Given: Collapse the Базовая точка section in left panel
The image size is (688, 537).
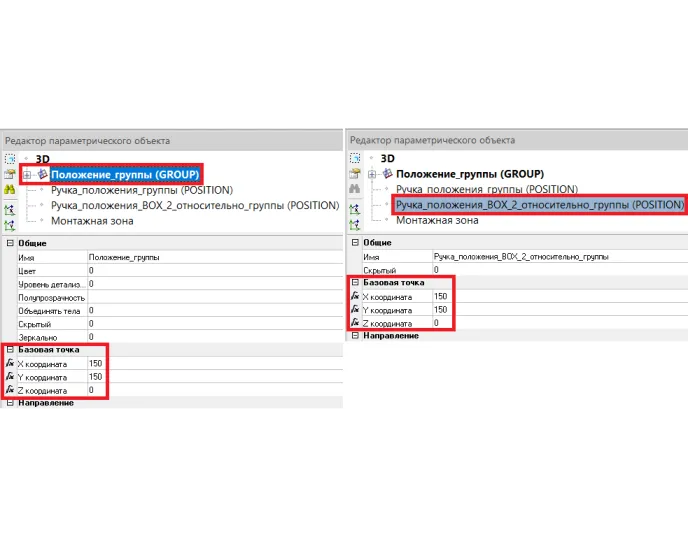Looking at the screenshot, I should coord(10,350).
